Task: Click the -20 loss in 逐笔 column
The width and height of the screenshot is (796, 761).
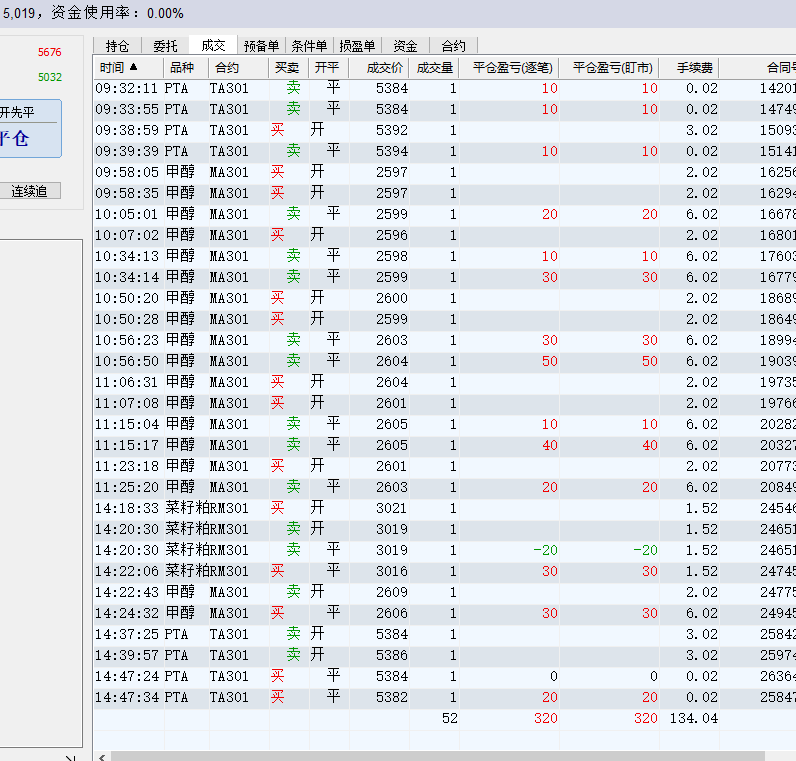Action: [x=545, y=550]
